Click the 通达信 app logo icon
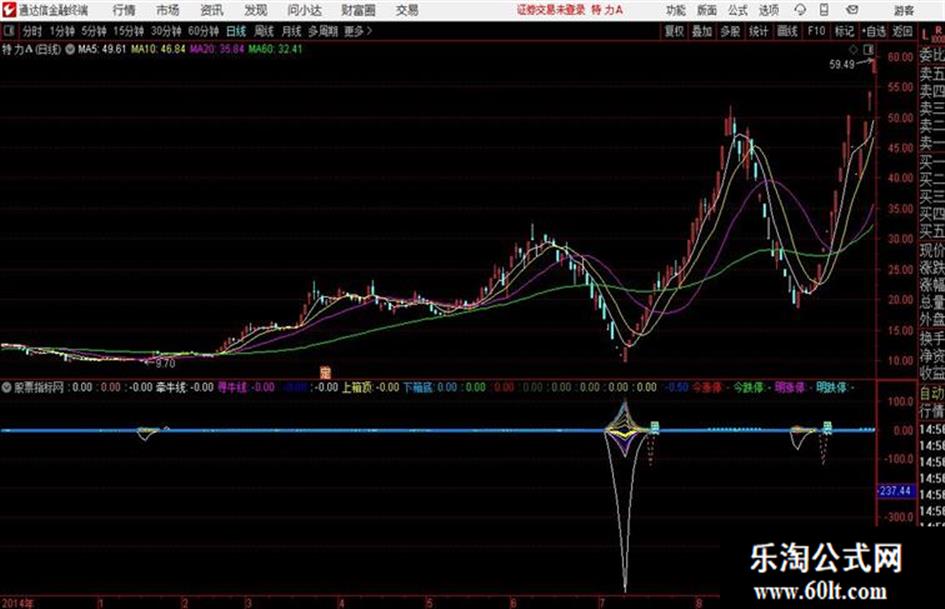The height and width of the screenshot is (609, 945). pyautogui.click(x=9, y=10)
